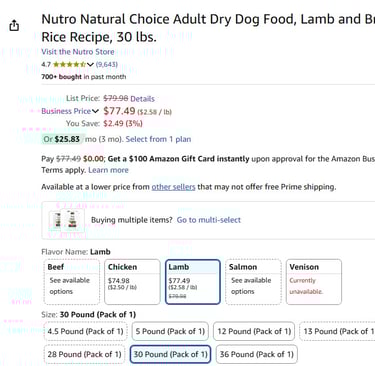Viewport: 375px width, 366px height.
Task: Select the 36 Pound (Pack of 1) size
Action: [x=257, y=354]
